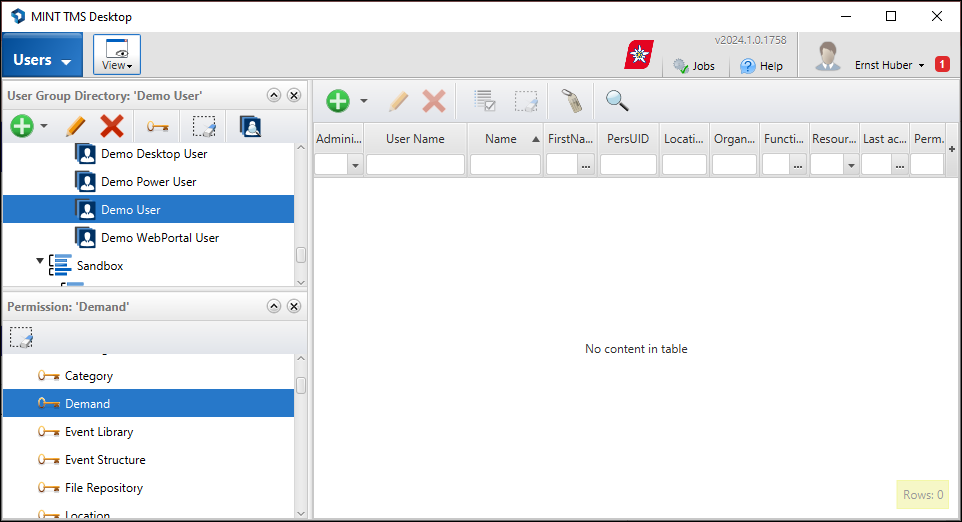Click the clear selection icon in Permission panel
The image size is (962, 522).
click(21, 337)
